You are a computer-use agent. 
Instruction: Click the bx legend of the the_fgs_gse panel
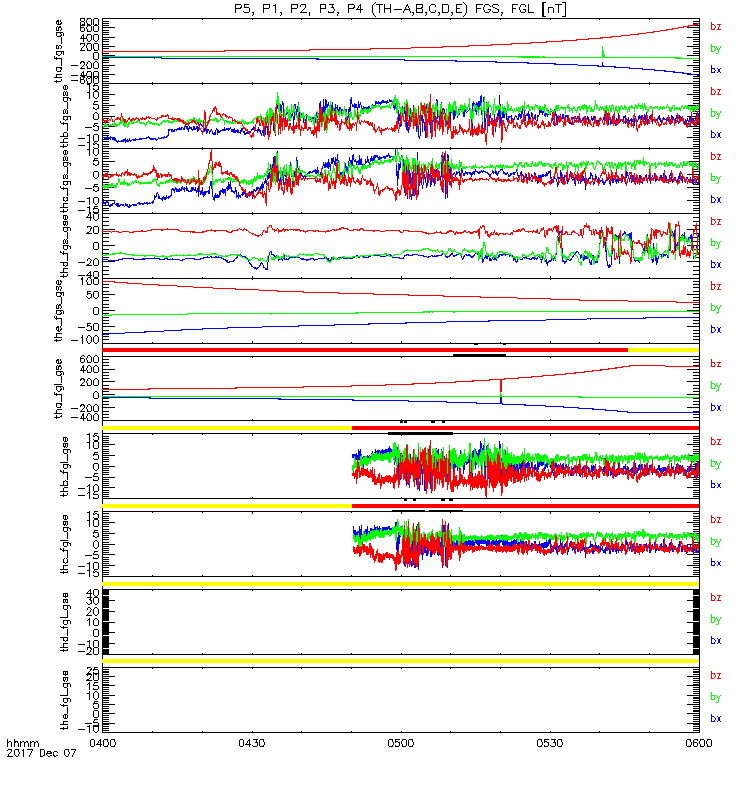(x=716, y=330)
